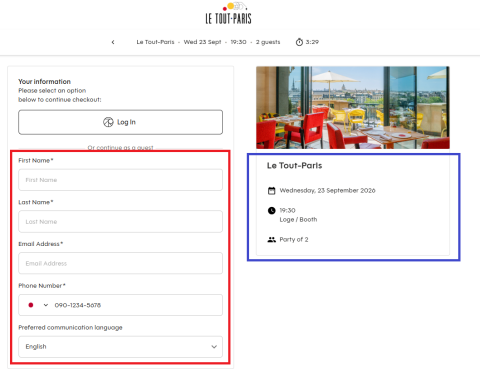Click the Log In button
Image resolution: width=480 pixels, height=369 pixels.
(120, 122)
